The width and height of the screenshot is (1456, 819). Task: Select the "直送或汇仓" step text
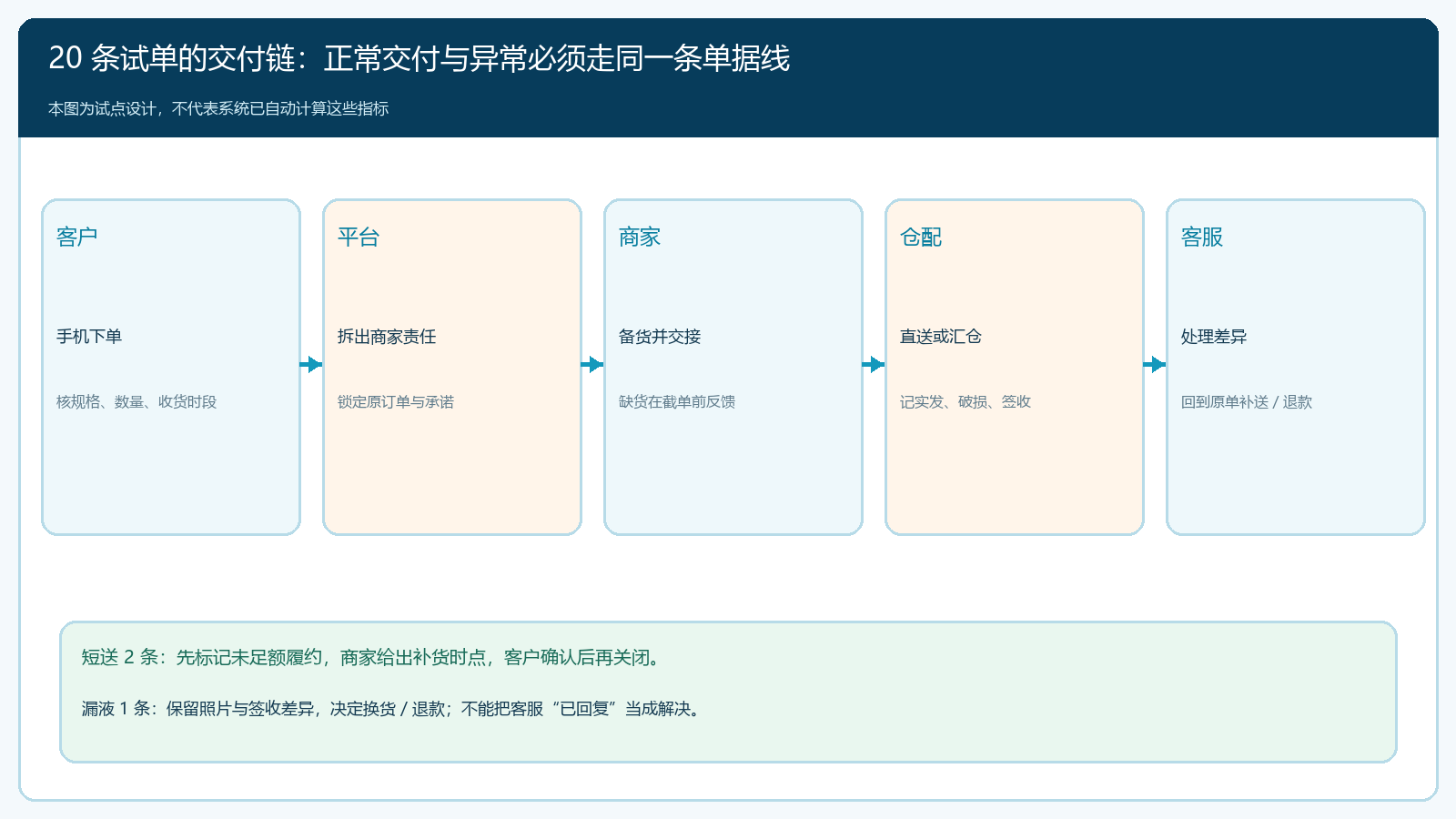point(941,337)
